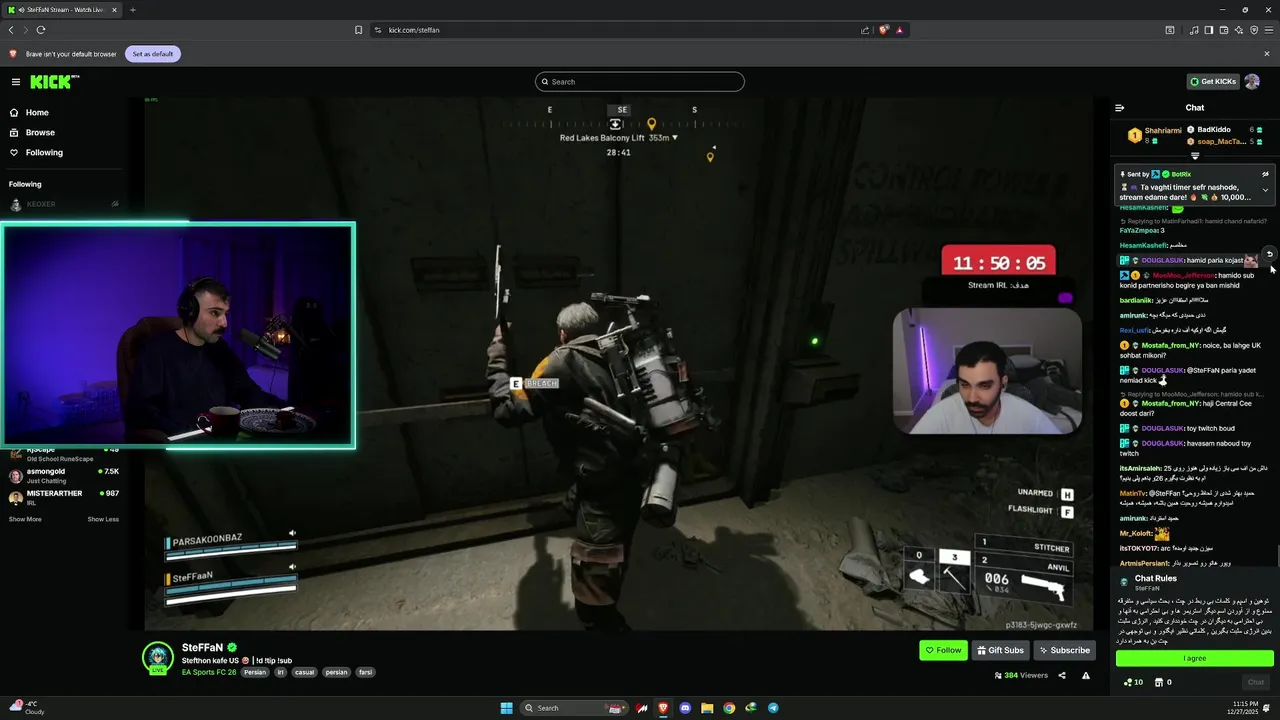Screen dimensions: 1280x720
Task: Open KEOXER channel in sidebar
Action: pyautogui.click(x=62, y=204)
